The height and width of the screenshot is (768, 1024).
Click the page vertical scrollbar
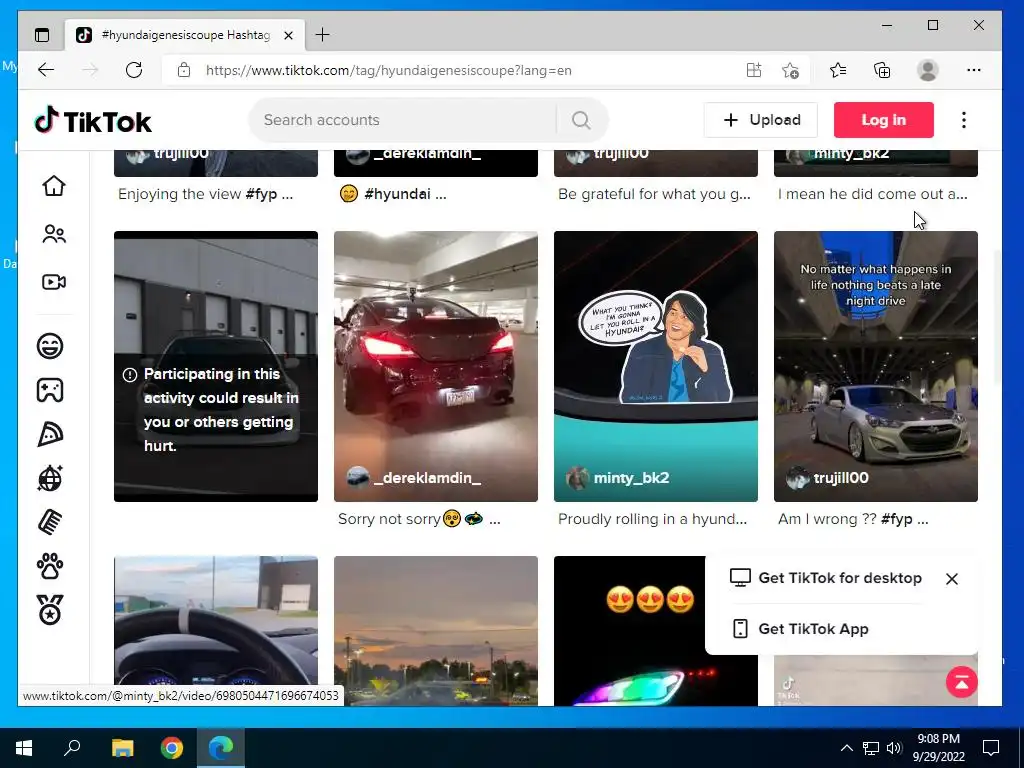point(997,320)
